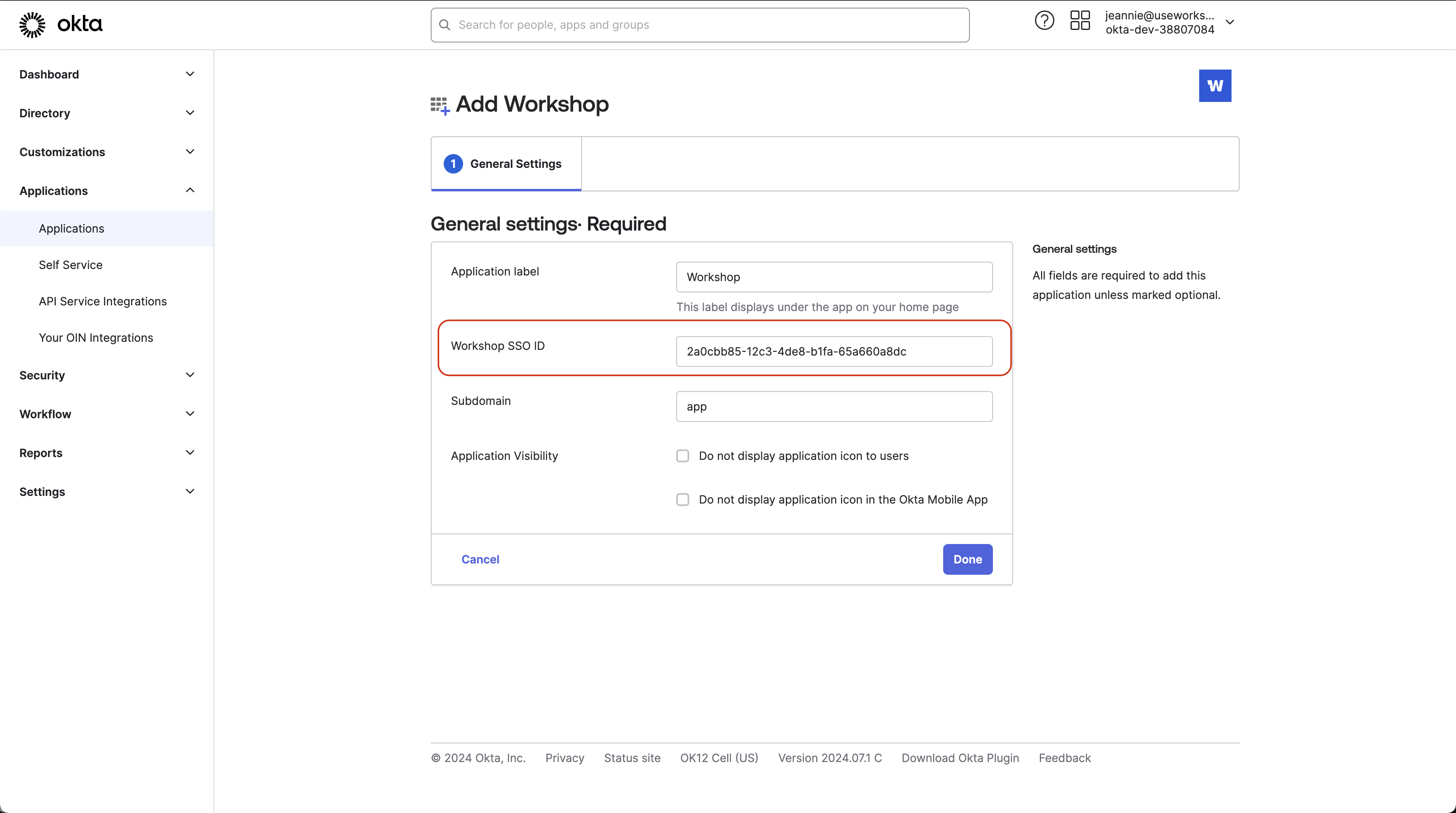This screenshot has width=1456, height=813.
Task: Check Do not display application icon to users
Action: click(683, 456)
